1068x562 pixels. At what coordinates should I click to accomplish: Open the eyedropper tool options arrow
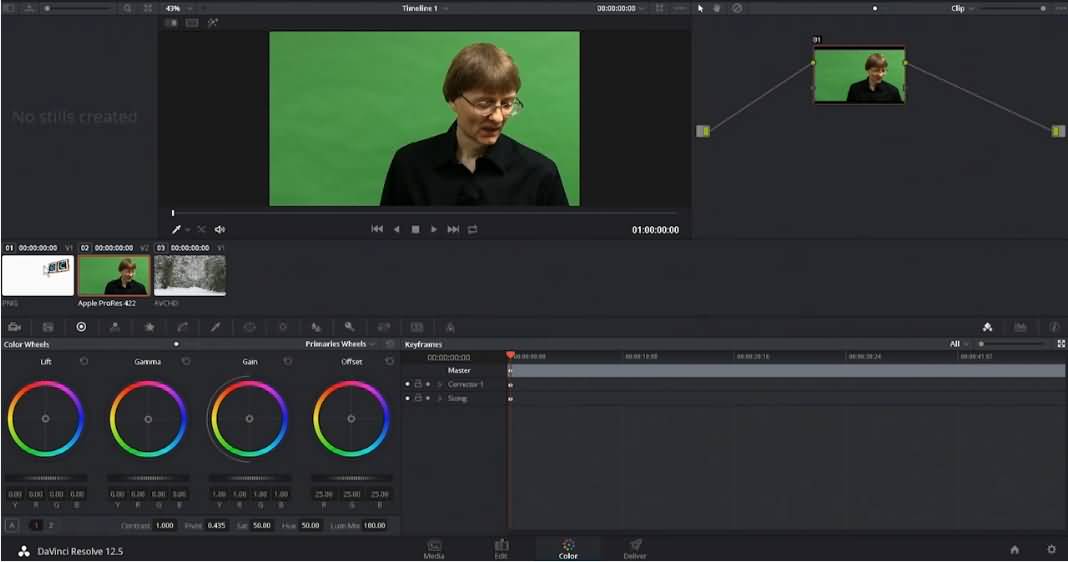tap(187, 230)
